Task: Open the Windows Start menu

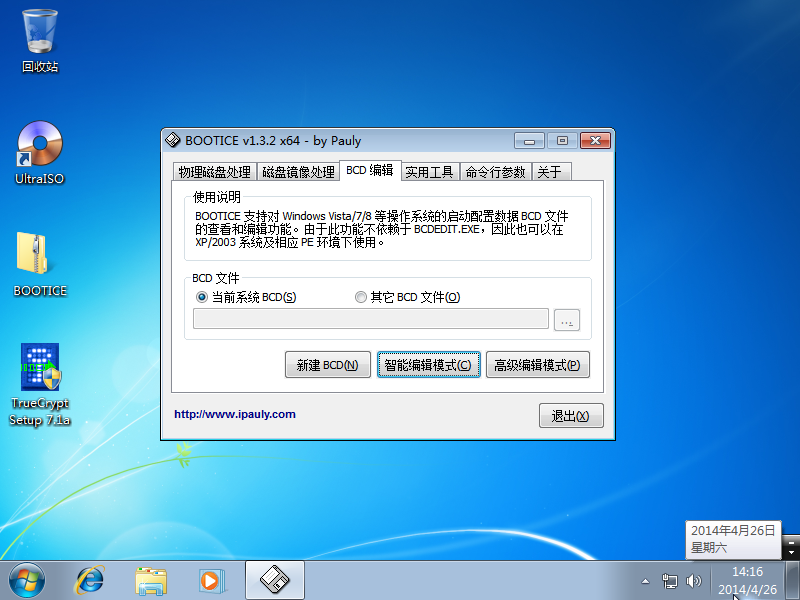Action: pyautogui.click(x=27, y=581)
